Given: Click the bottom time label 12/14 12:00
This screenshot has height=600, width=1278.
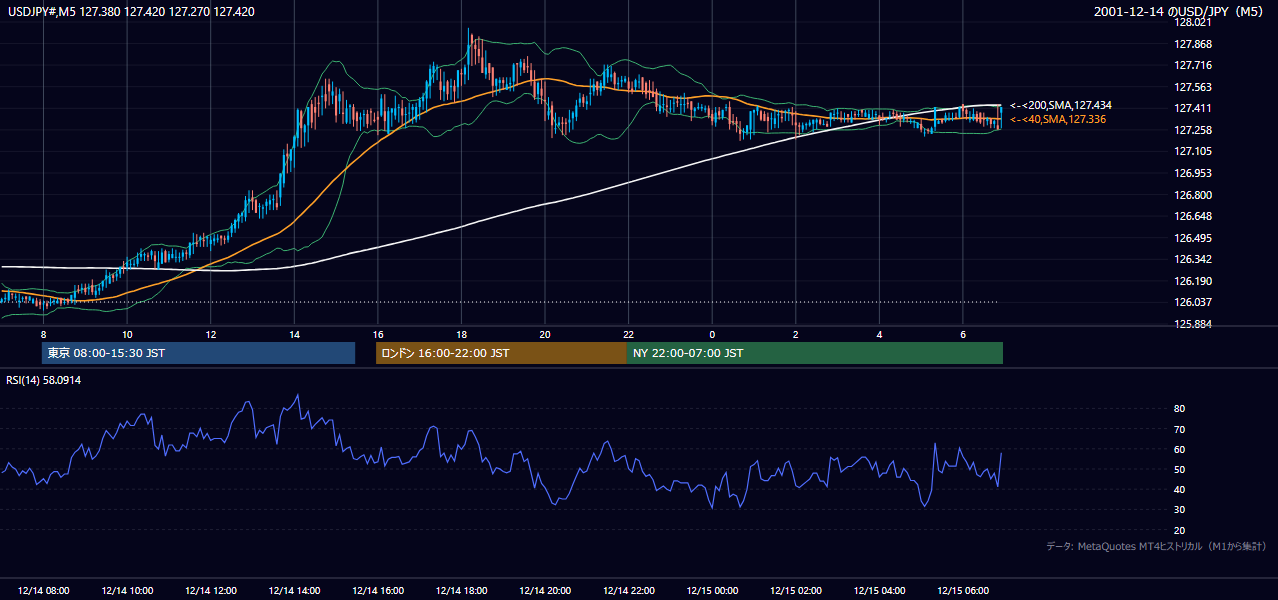Looking at the screenshot, I should pos(211,591).
